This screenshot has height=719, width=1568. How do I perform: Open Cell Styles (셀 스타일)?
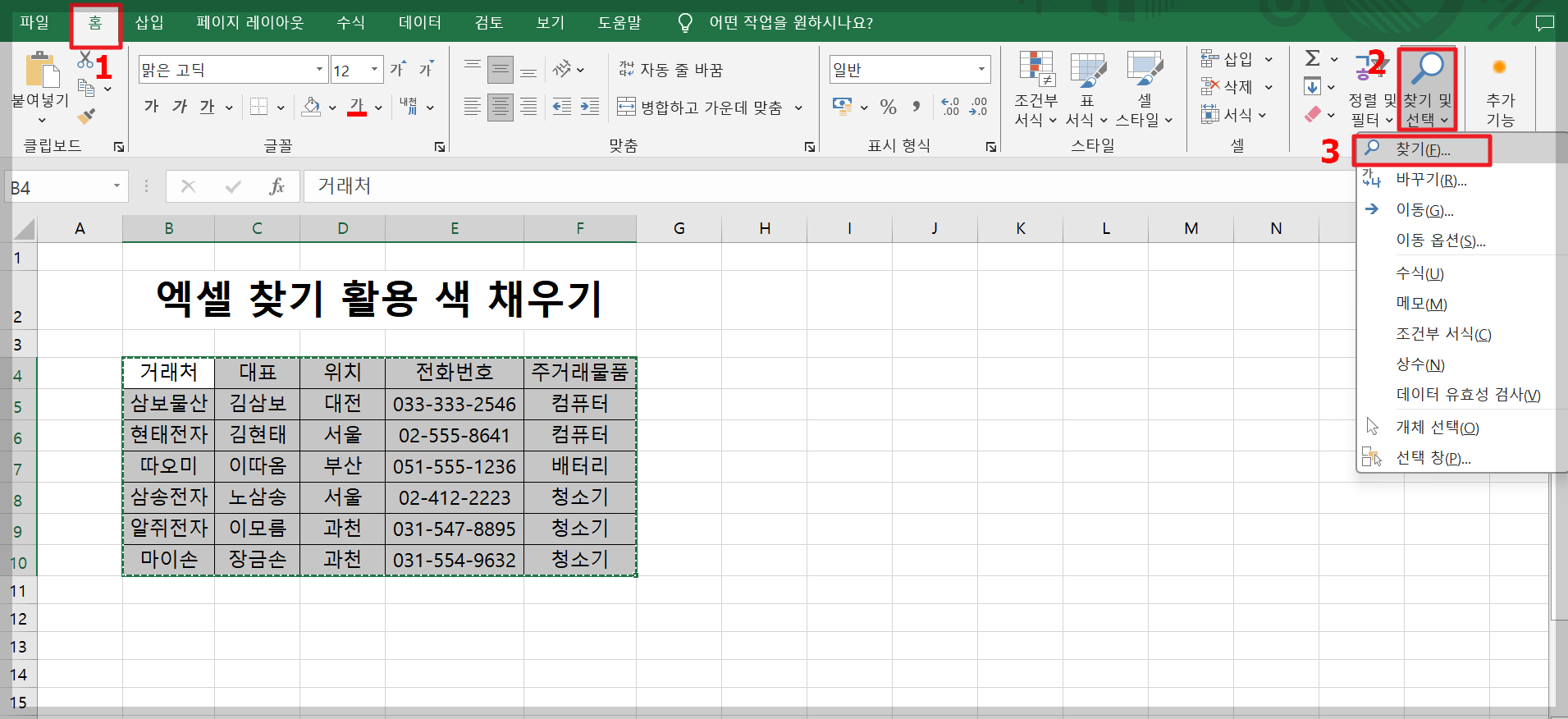[x=1145, y=89]
